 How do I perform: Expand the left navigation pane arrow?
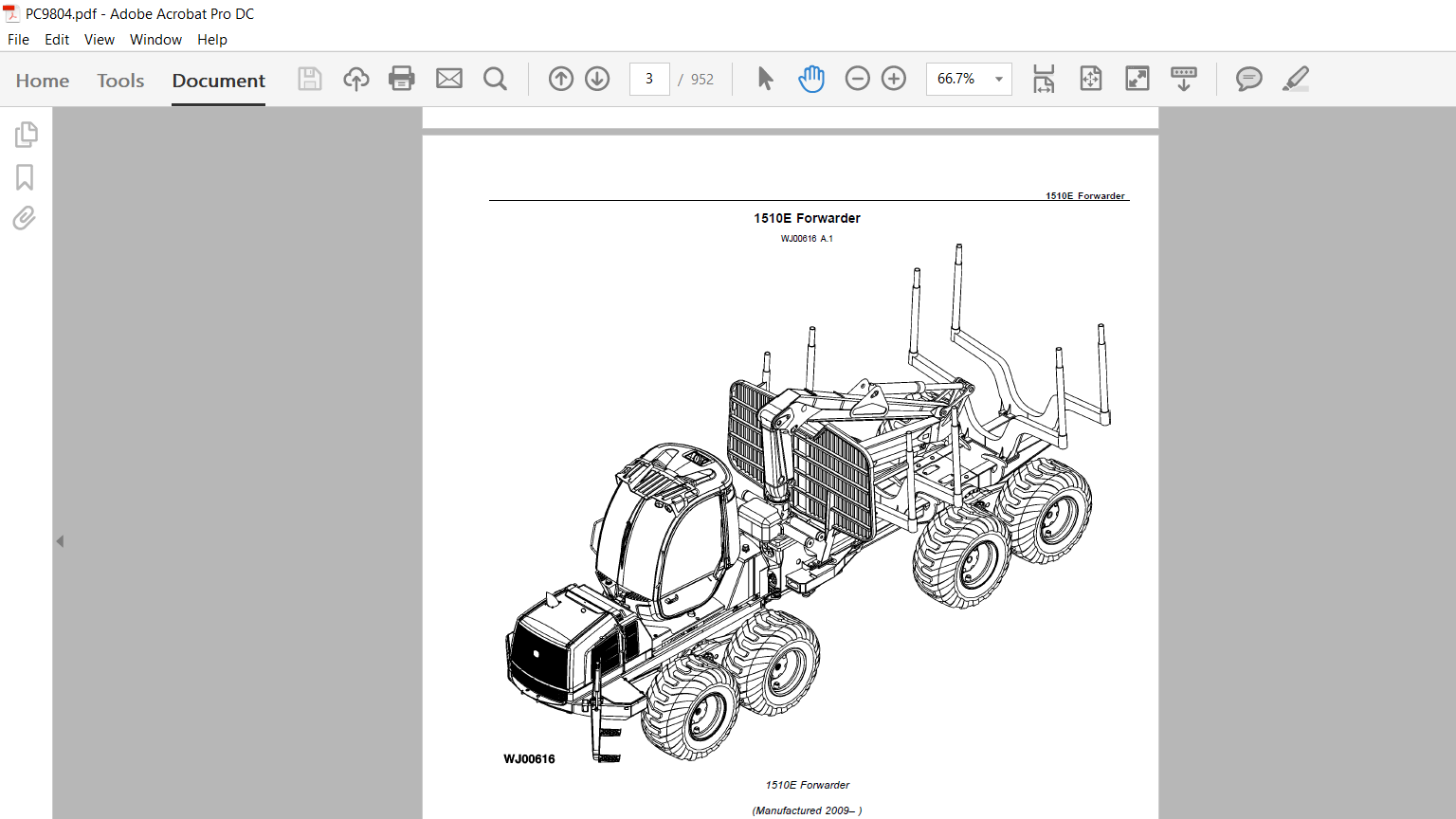(x=60, y=541)
